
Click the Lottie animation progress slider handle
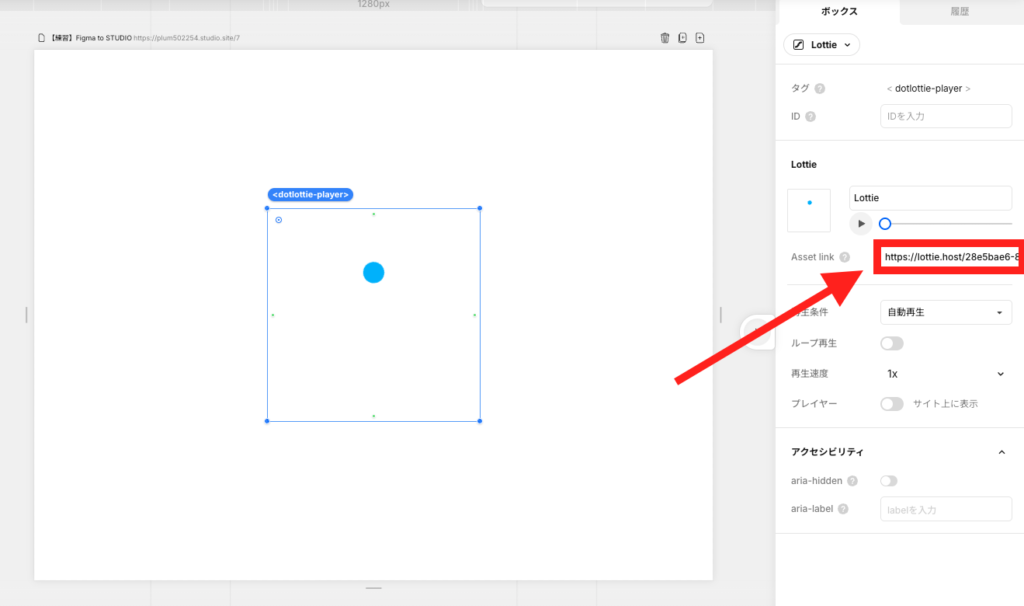click(885, 224)
